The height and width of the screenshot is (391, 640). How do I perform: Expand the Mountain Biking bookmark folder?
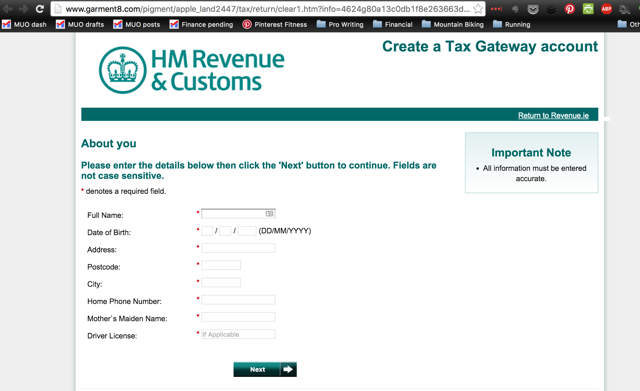pos(453,24)
